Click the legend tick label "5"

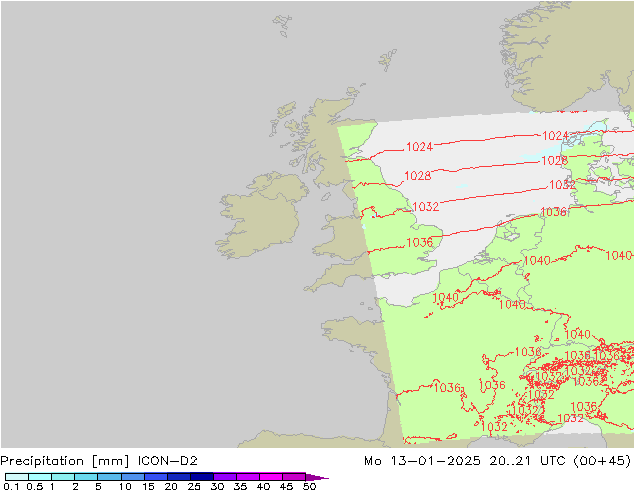tap(98, 486)
